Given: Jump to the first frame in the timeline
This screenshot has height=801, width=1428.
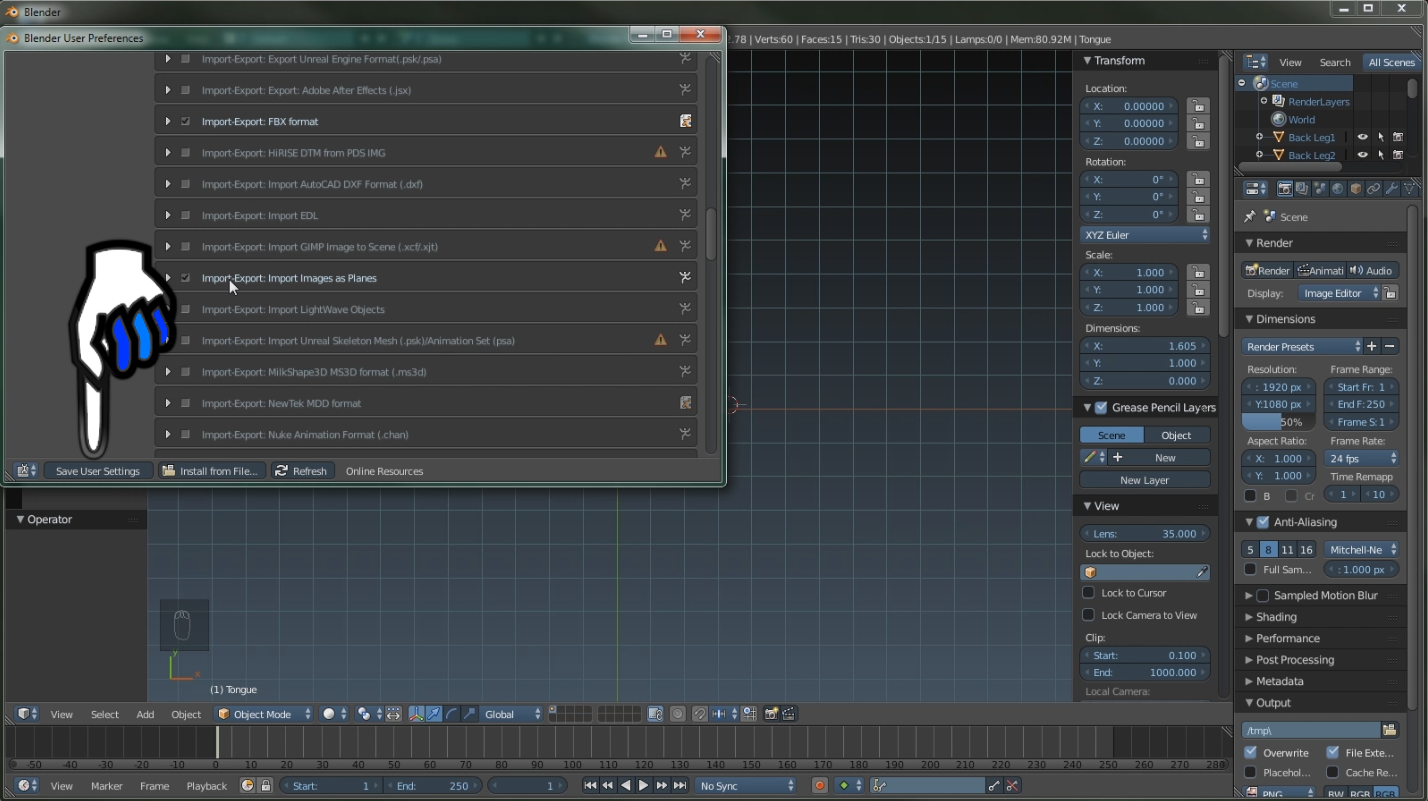Looking at the screenshot, I should 590,786.
